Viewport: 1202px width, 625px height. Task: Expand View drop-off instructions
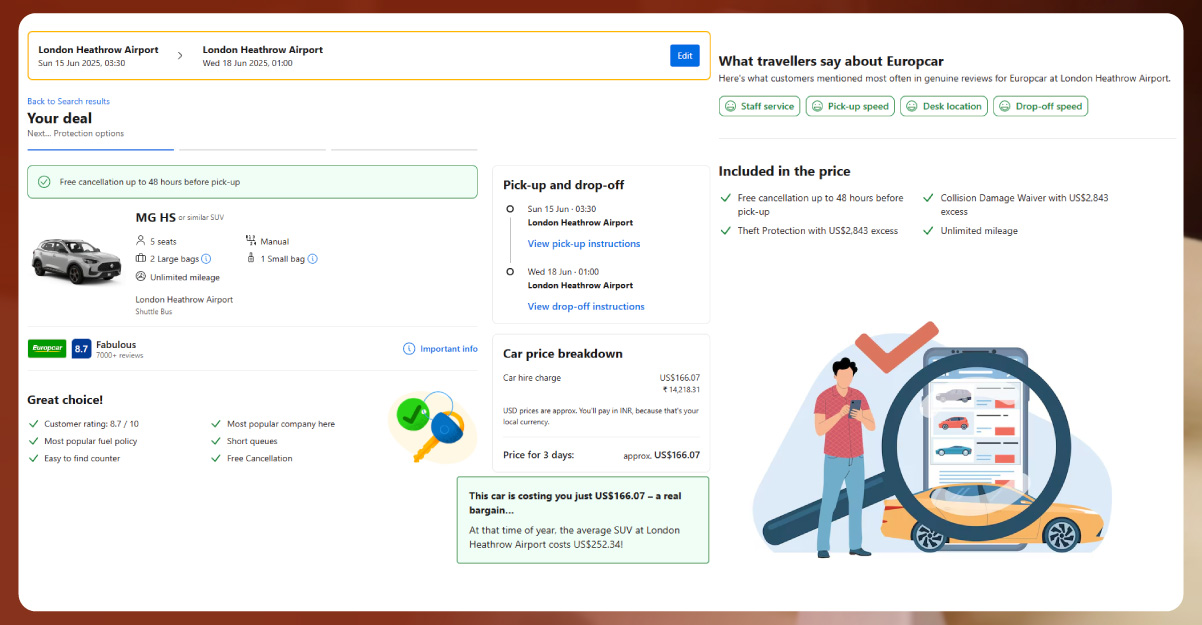pyautogui.click(x=586, y=307)
